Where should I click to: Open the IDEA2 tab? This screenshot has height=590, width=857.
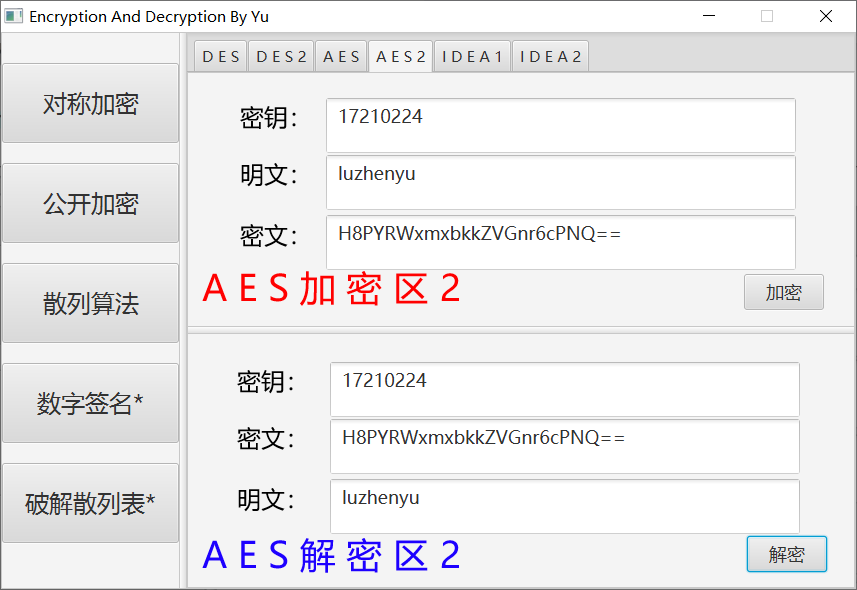(550, 56)
